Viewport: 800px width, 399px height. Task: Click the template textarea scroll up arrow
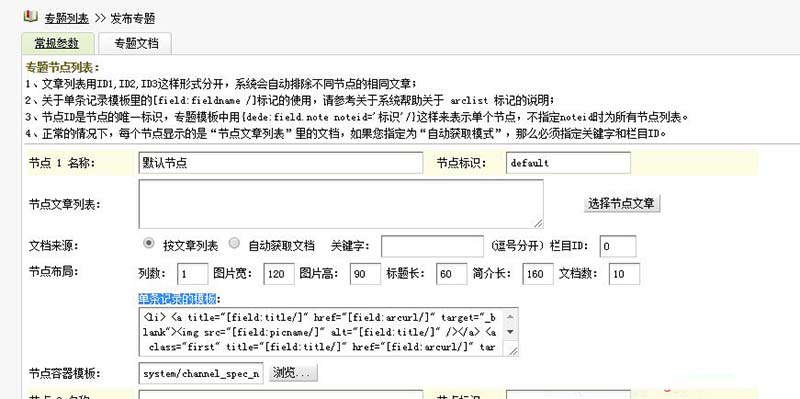coord(511,316)
